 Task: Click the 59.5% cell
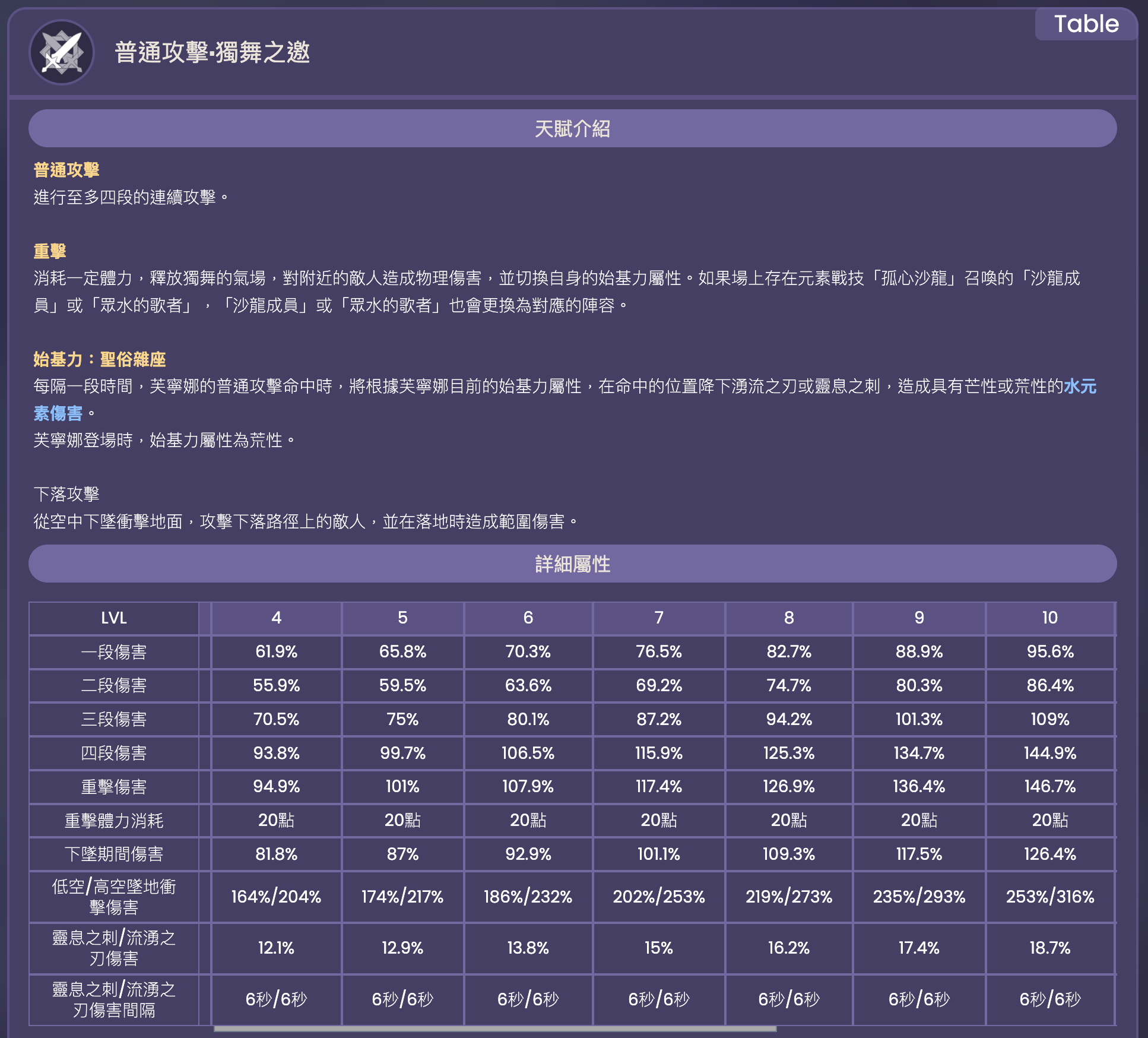[402, 686]
